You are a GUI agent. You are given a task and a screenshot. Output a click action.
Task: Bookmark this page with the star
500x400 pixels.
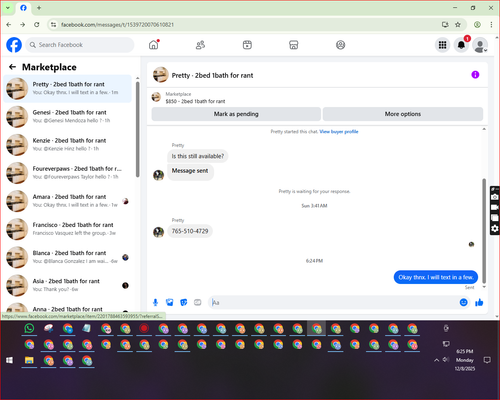pyautogui.click(x=458, y=24)
